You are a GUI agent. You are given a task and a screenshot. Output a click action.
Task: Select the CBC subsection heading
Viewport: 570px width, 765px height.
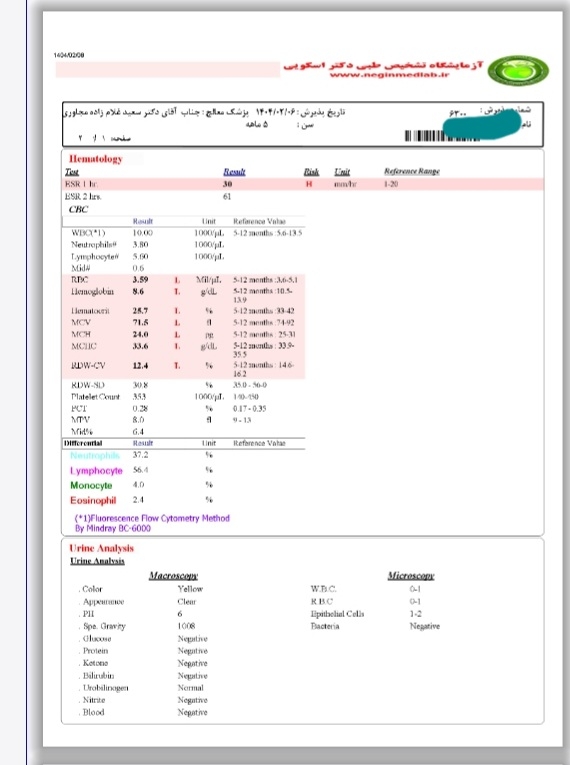[79, 209]
